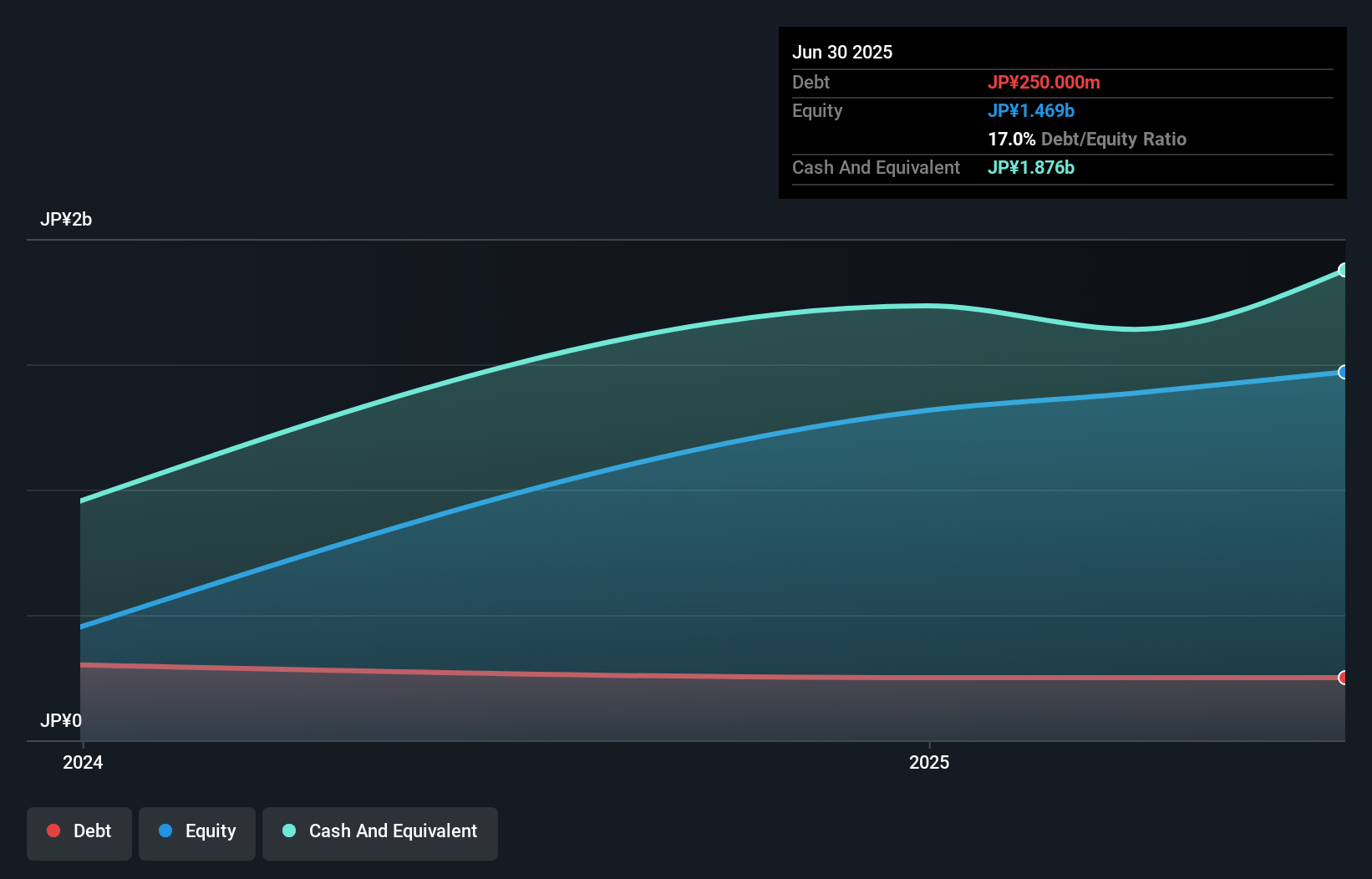
Task: Click the JP¥250.000m debt value in tooltip
Action: (1044, 82)
